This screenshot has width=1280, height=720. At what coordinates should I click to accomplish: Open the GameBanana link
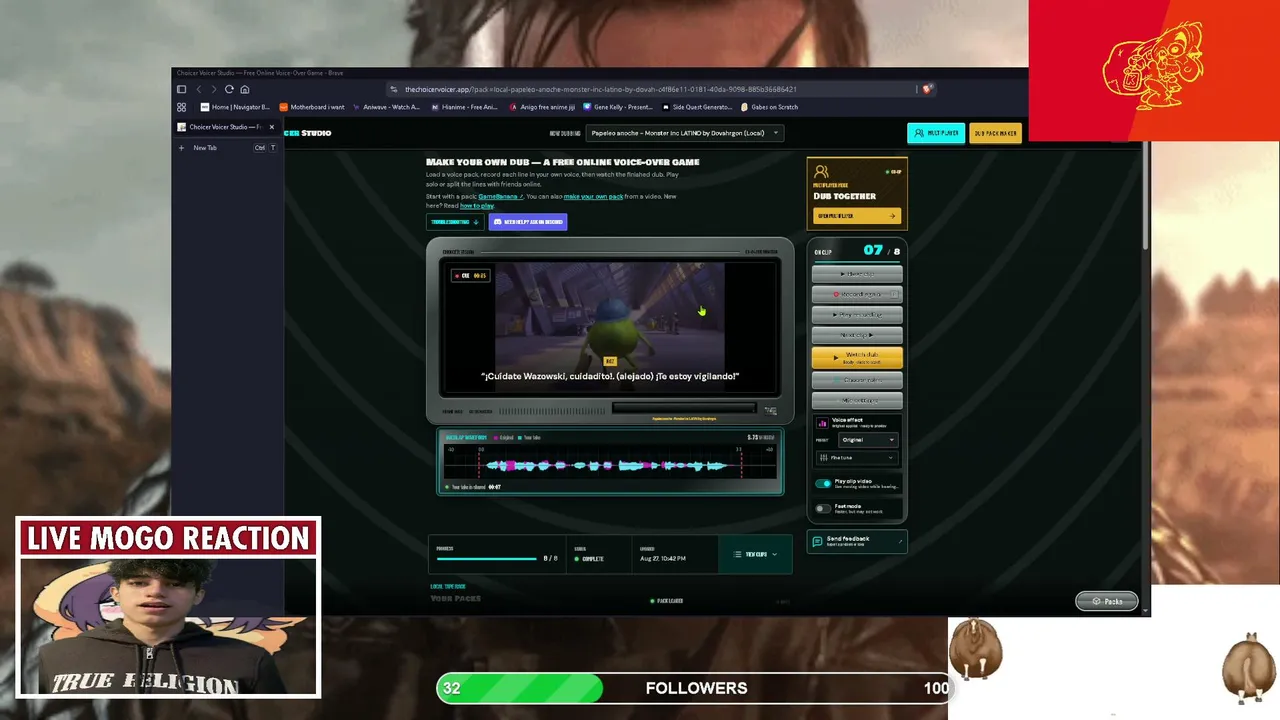[x=500, y=196]
